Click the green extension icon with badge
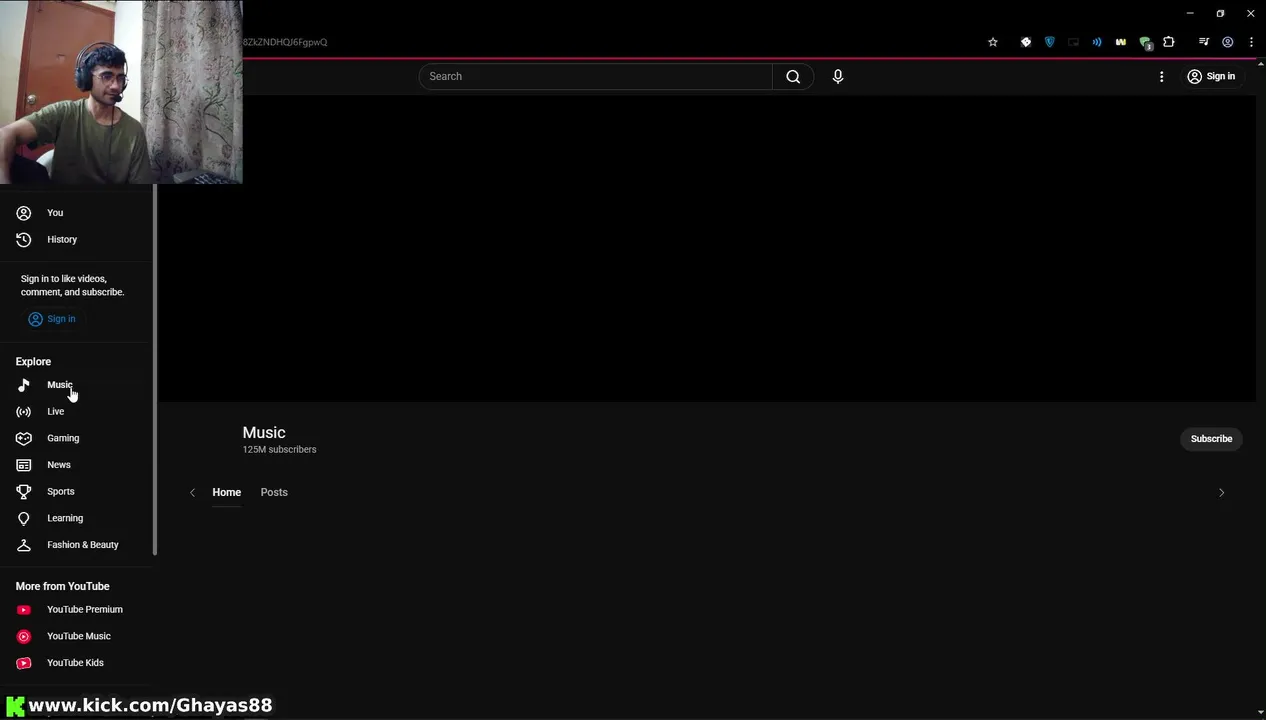1266x720 pixels. (x=1145, y=43)
